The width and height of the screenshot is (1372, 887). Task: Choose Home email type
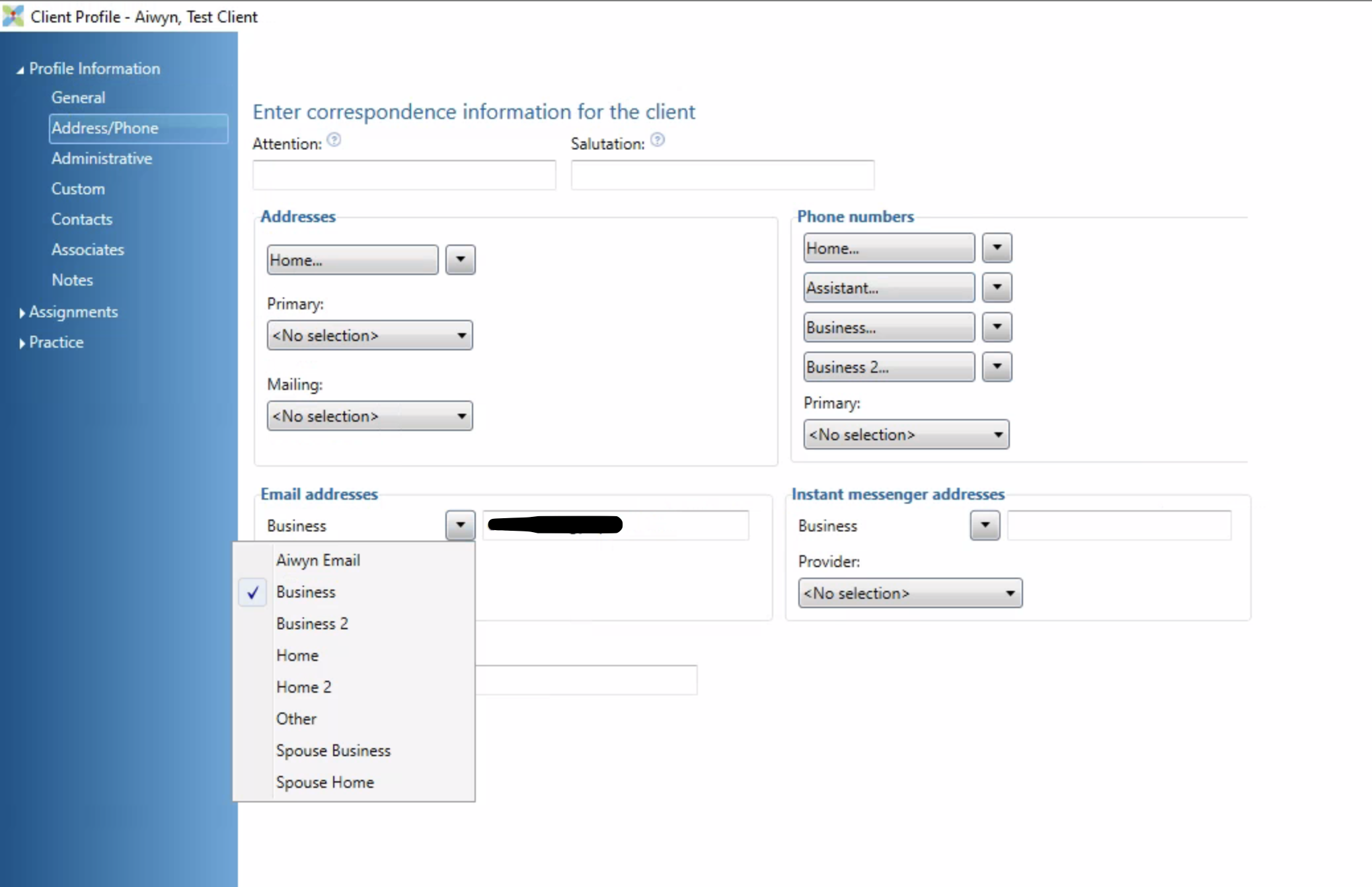tap(354, 656)
